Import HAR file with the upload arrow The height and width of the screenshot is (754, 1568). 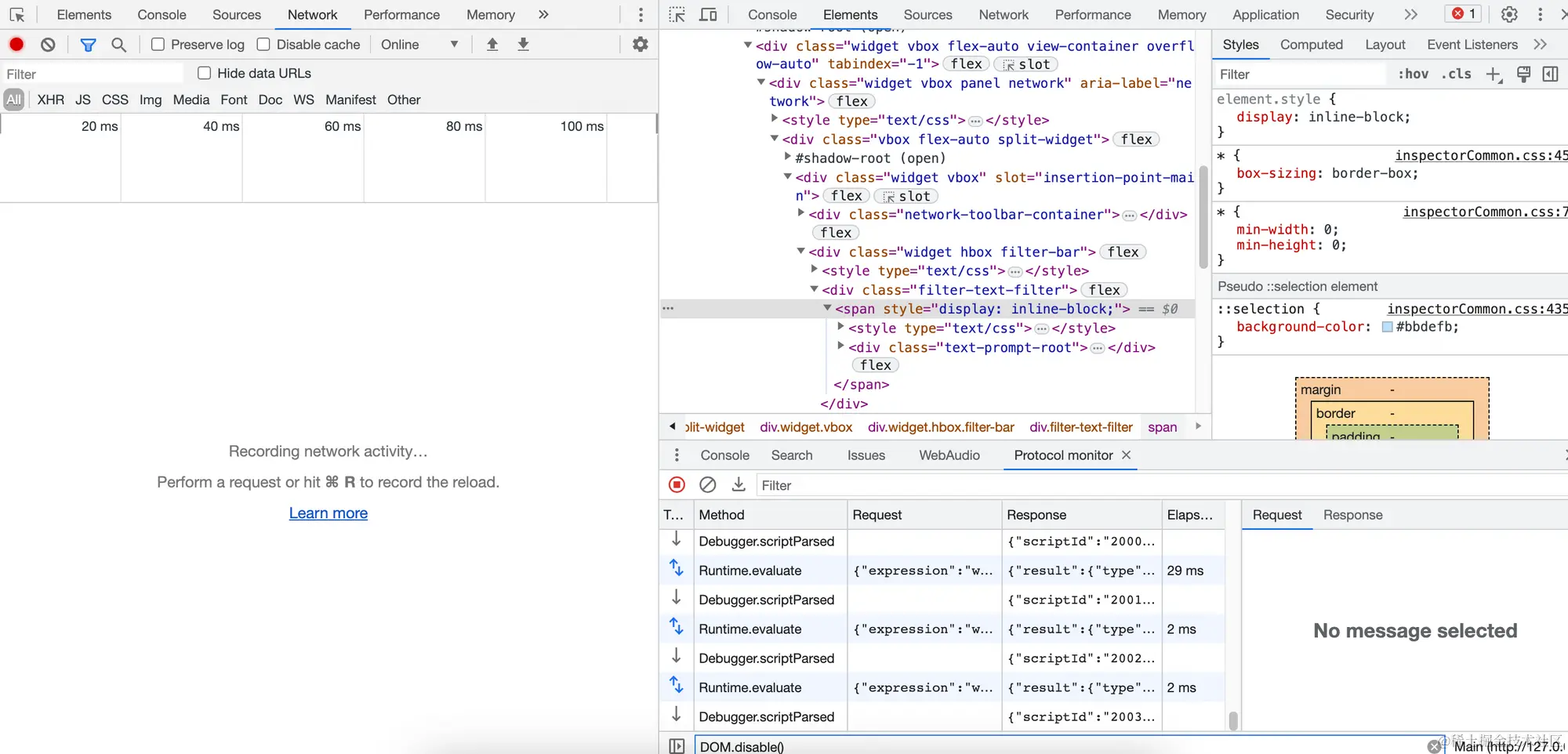[x=492, y=45]
